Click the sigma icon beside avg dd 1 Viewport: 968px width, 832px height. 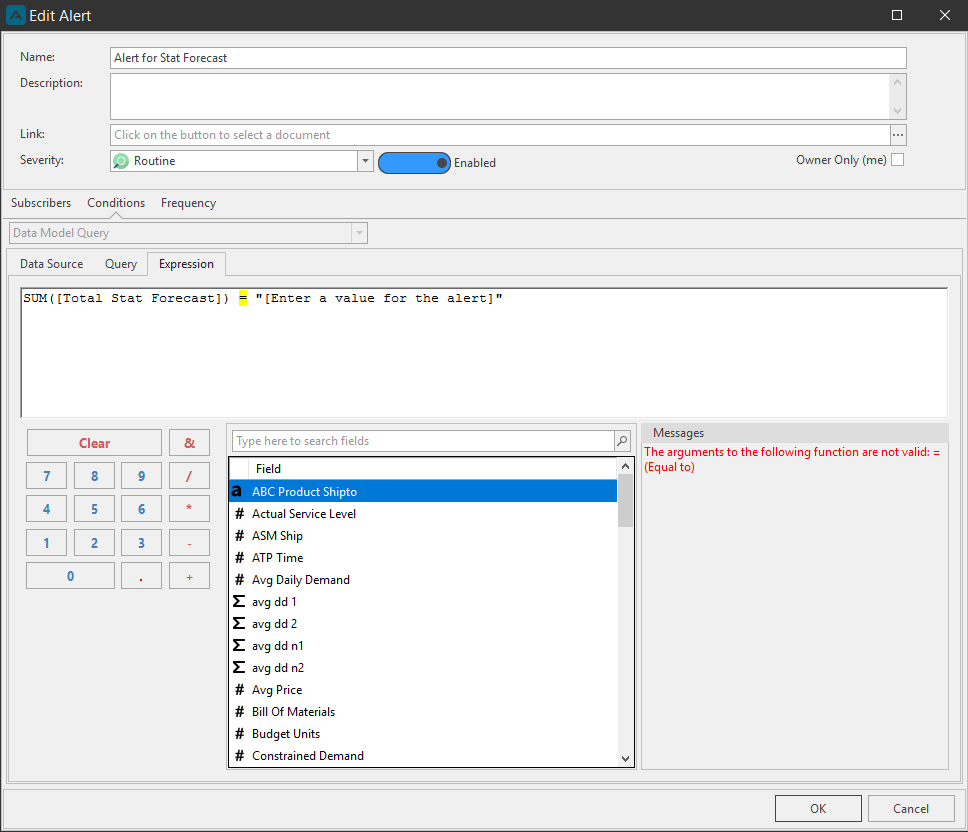(x=239, y=601)
